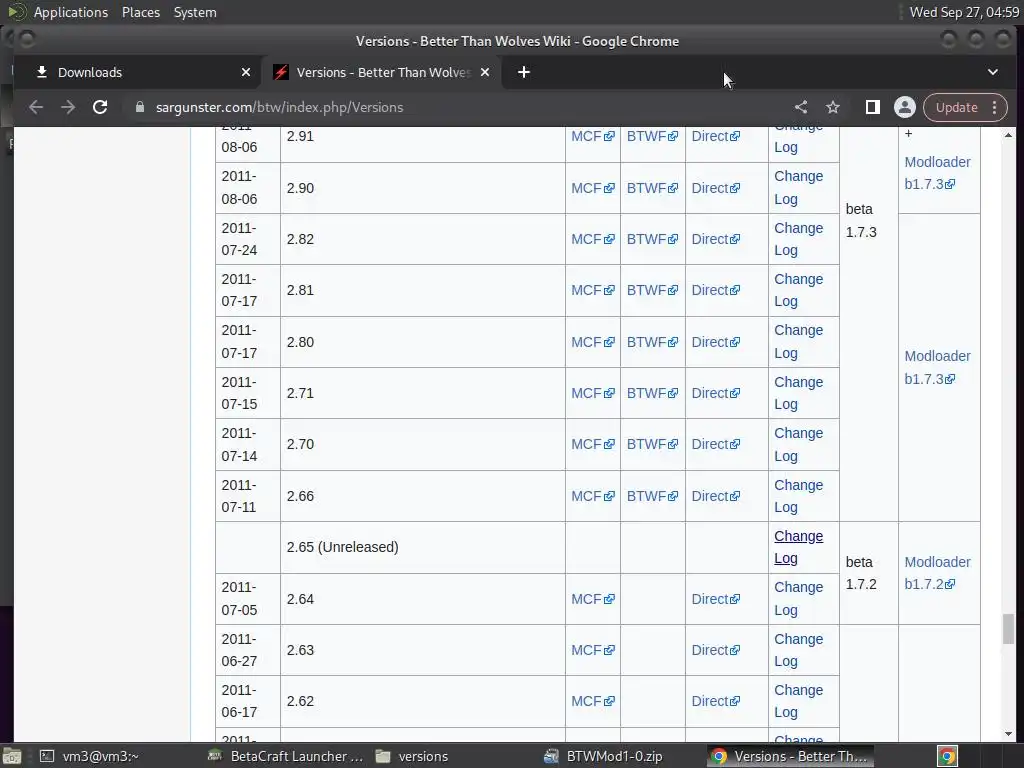The image size is (1024, 768).
Task: Open the Chrome three-dot menu
Action: pos(995,107)
